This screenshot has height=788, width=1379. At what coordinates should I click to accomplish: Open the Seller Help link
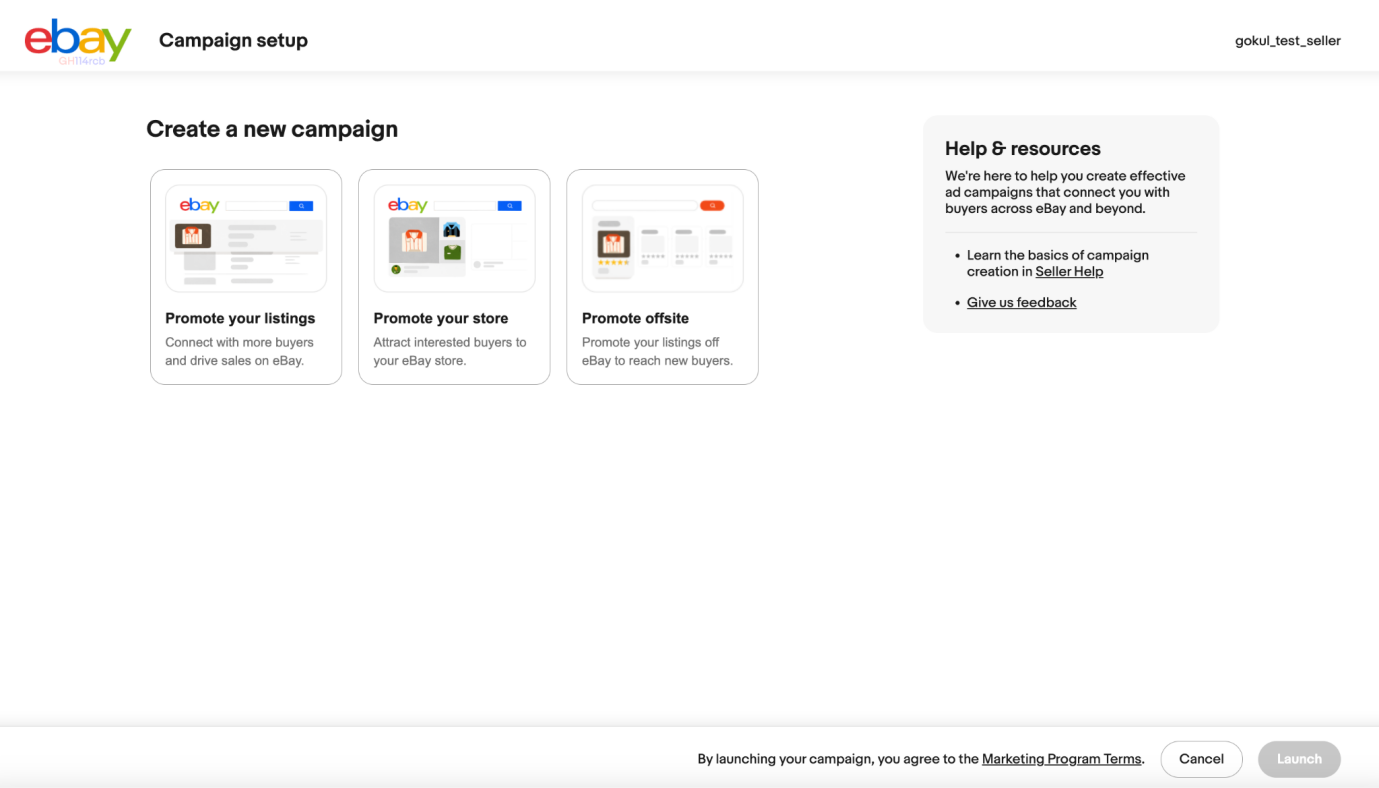click(1069, 272)
